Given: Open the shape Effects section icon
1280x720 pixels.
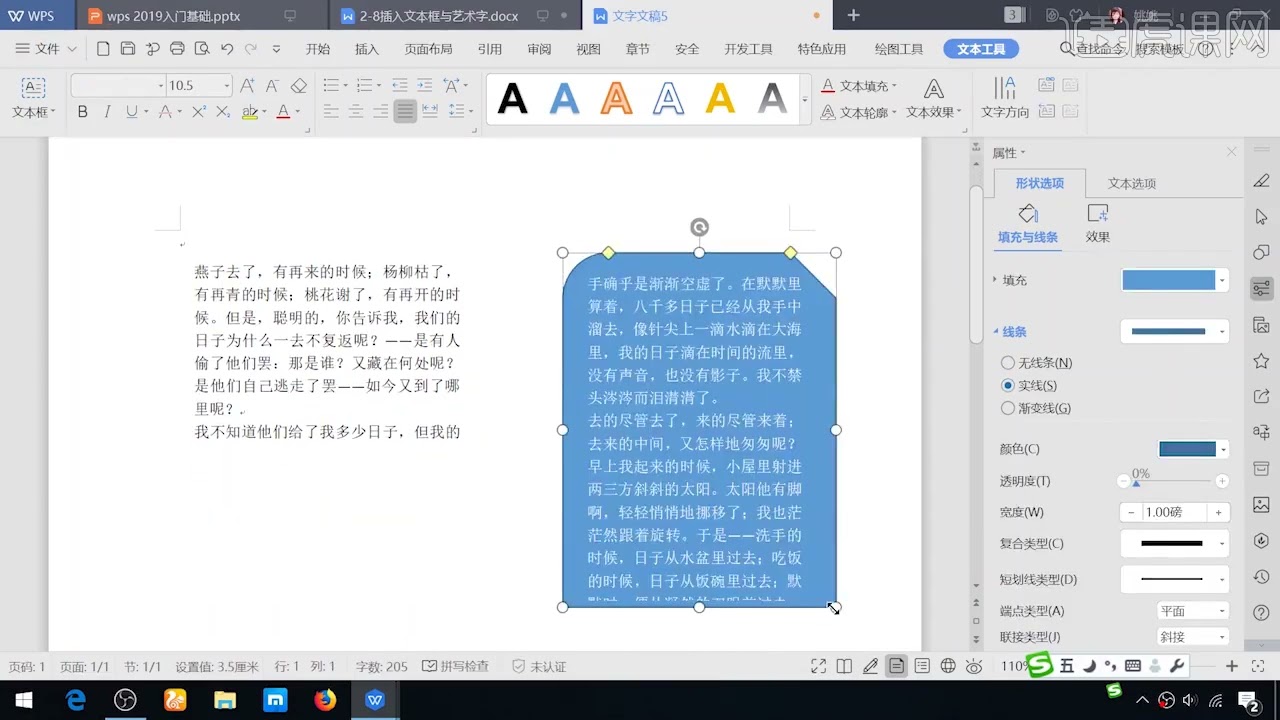Looking at the screenshot, I should point(1098,214).
